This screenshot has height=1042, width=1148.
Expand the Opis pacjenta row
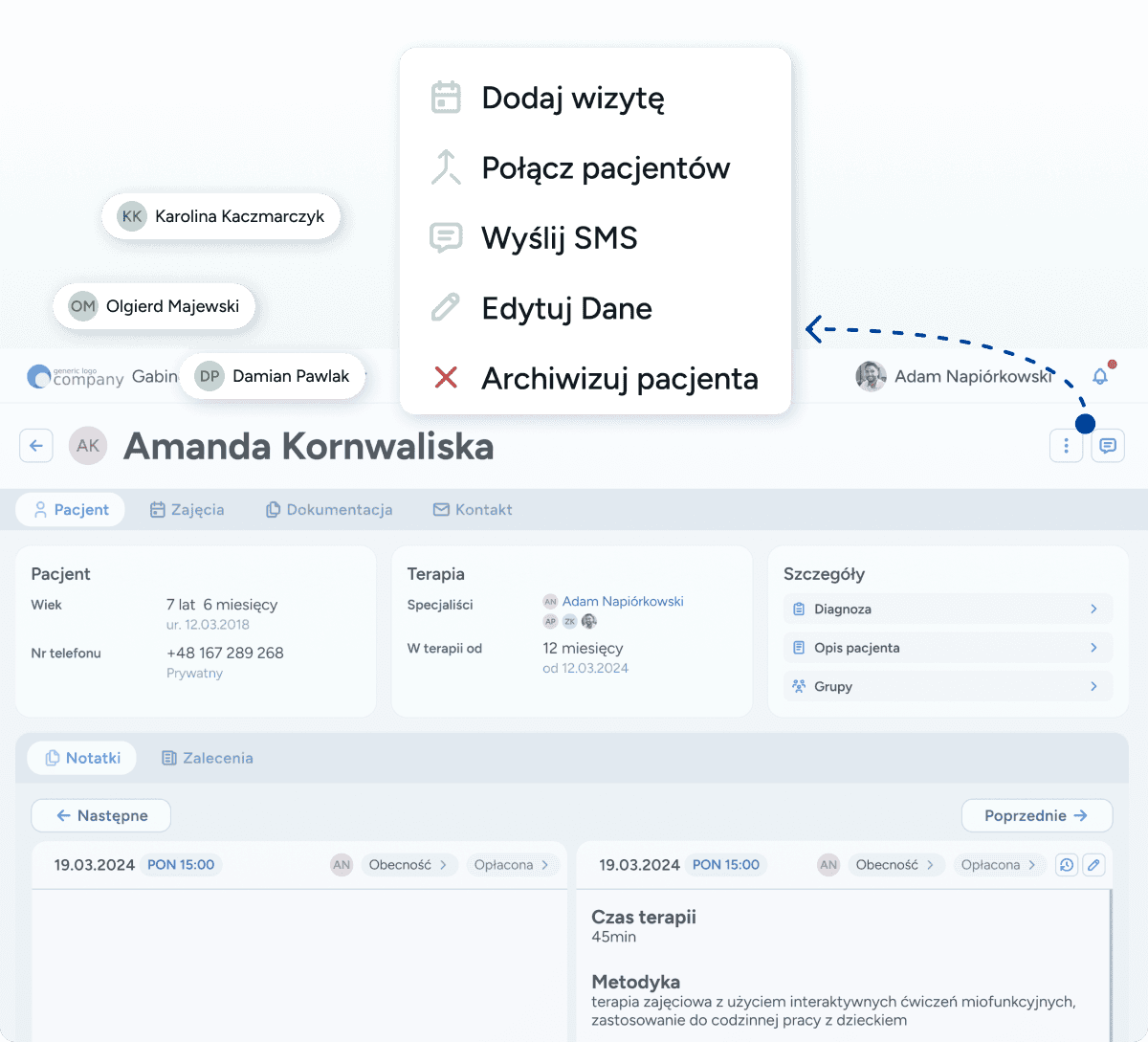(x=947, y=648)
